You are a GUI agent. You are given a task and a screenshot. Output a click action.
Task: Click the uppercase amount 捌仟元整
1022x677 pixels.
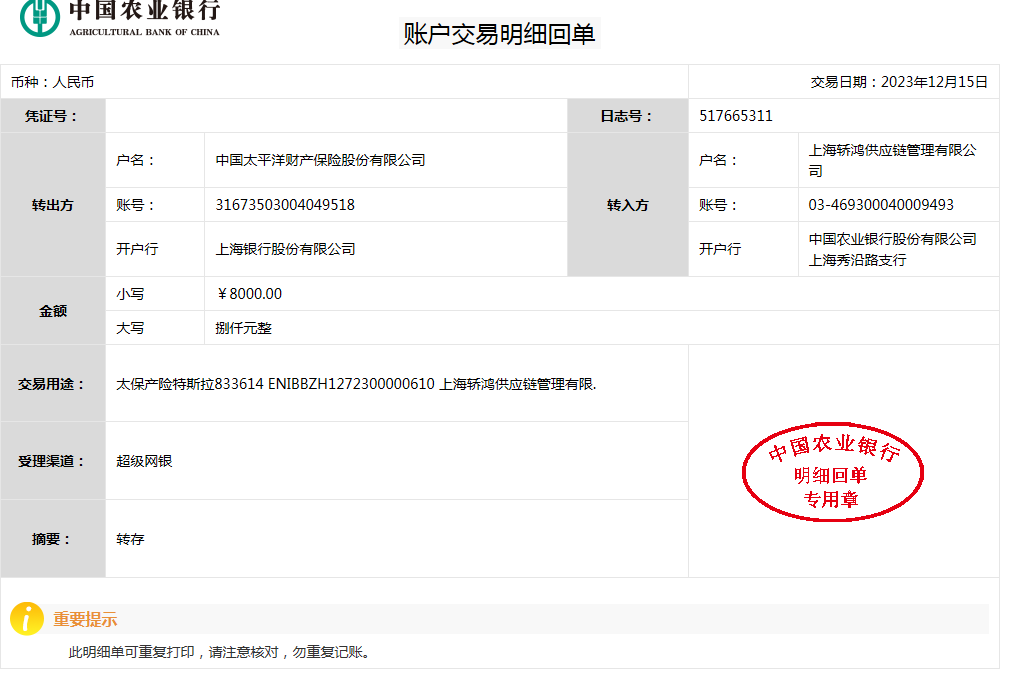(x=243, y=328)
